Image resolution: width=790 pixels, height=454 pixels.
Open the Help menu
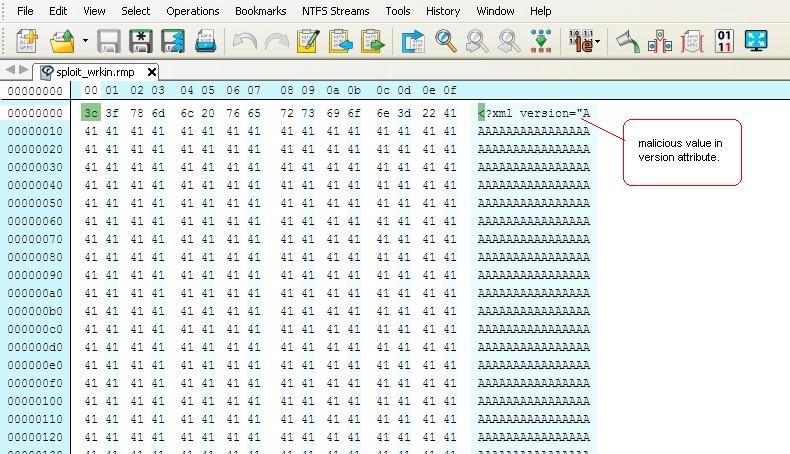tap(541, 11)
